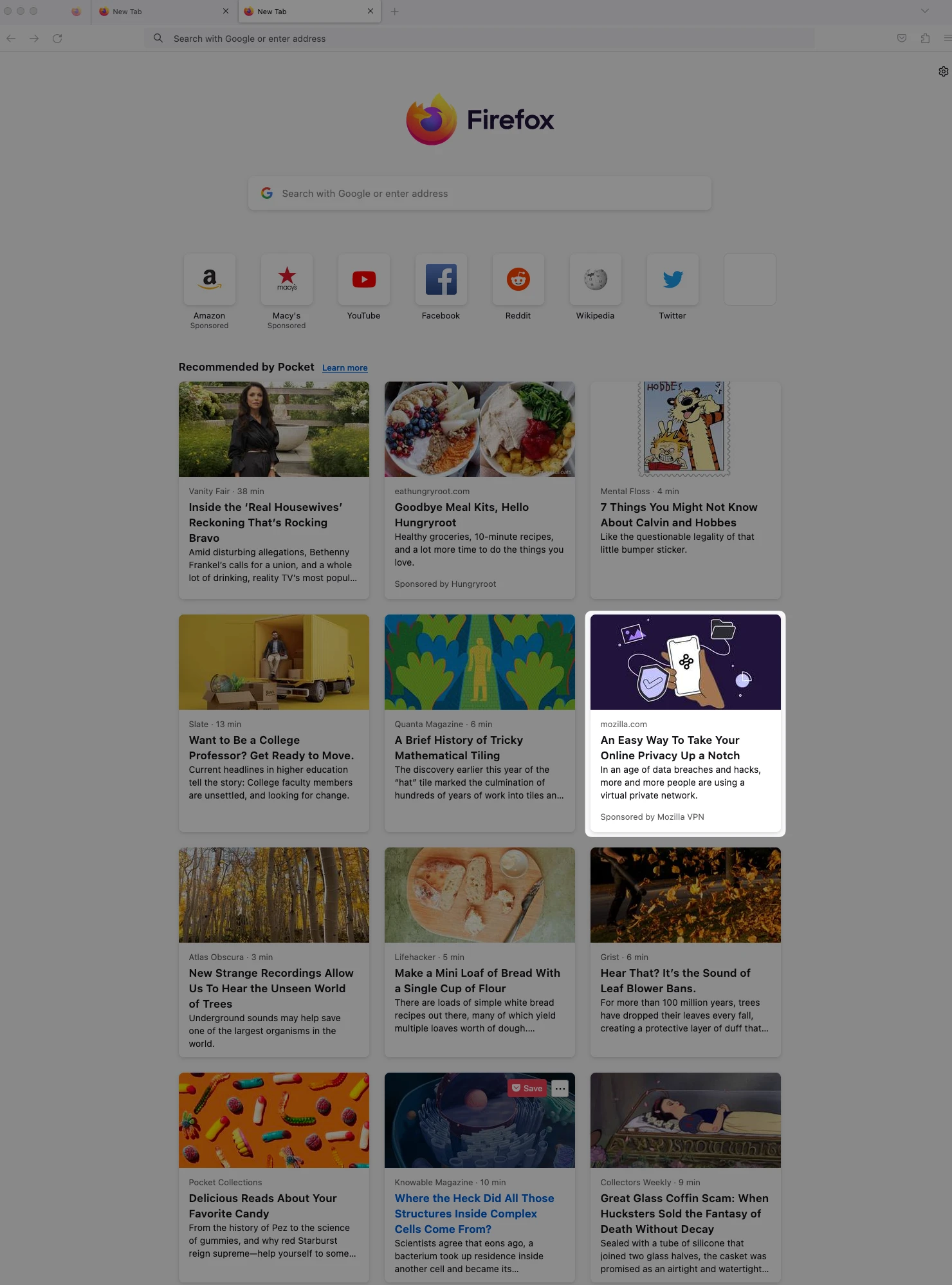This screenshot has height=1285, width=952.
Task: Open the Macy's sponsored shortcut tile
Action: 287,279
